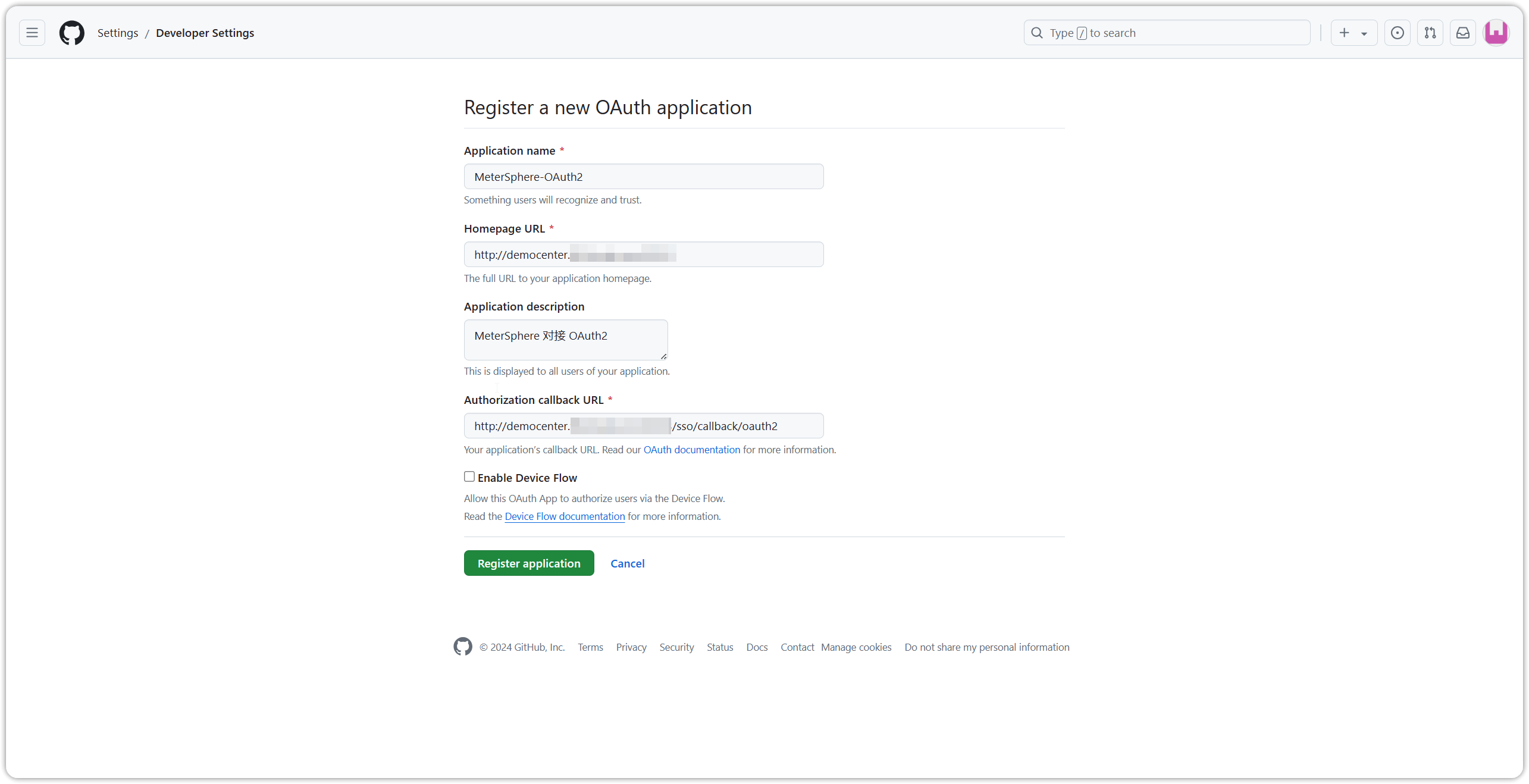Open the OAuth documentation link
1529x784 pixels.
(x=691, y=450)
